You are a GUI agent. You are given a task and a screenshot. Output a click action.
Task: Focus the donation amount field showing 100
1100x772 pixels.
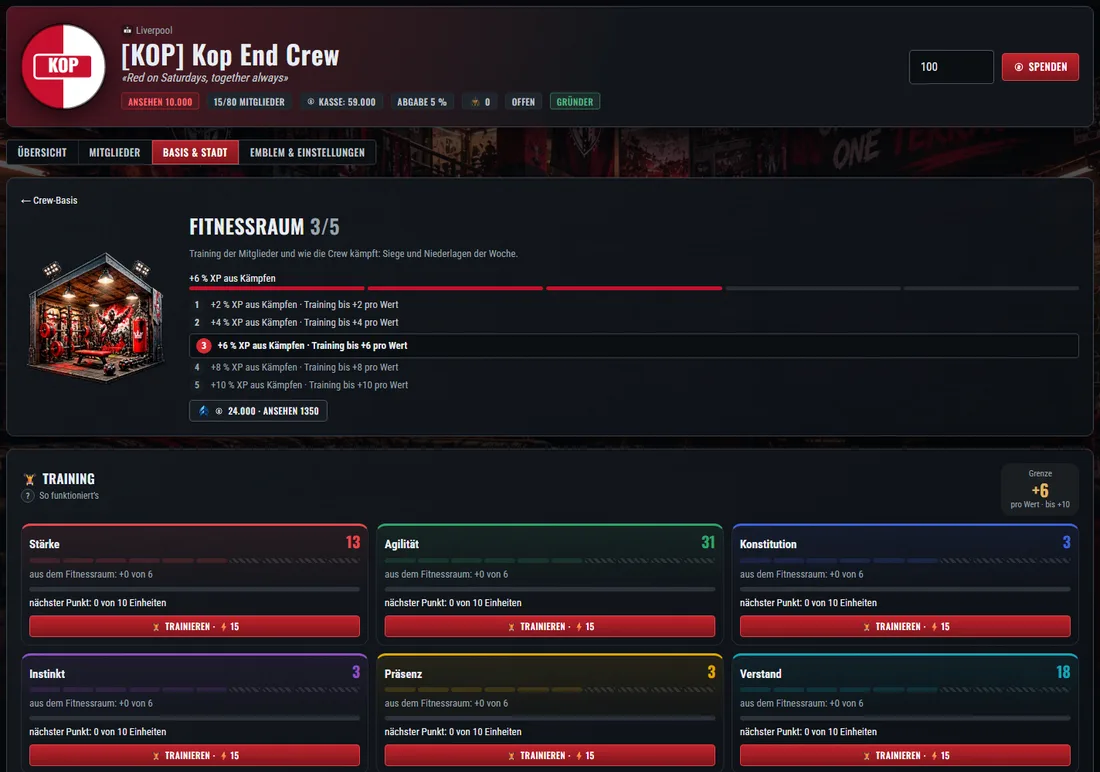pos(951,67)
